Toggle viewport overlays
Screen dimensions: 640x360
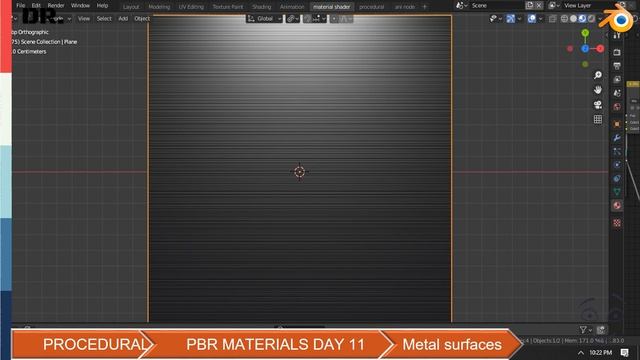point(532,18)
